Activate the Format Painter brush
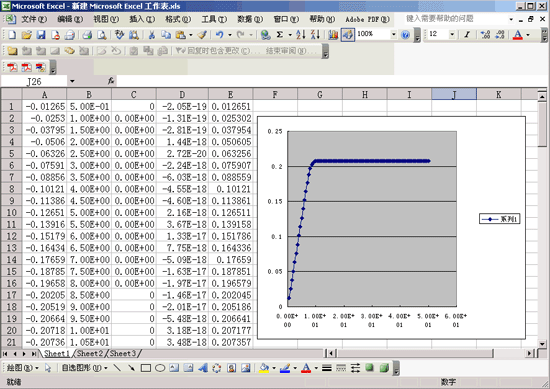This screenshot has width=550, height=389. coord(202,35)
